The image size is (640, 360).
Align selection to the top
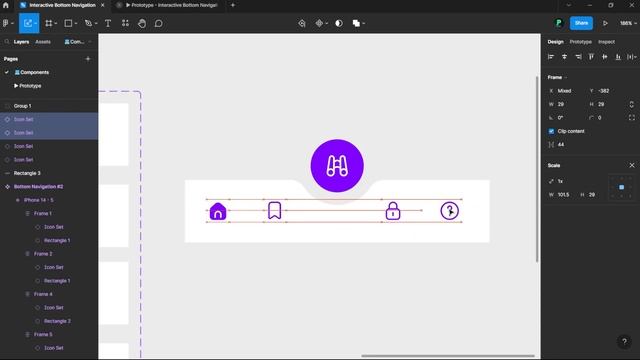pyautogui.click(x=591, y=57)
